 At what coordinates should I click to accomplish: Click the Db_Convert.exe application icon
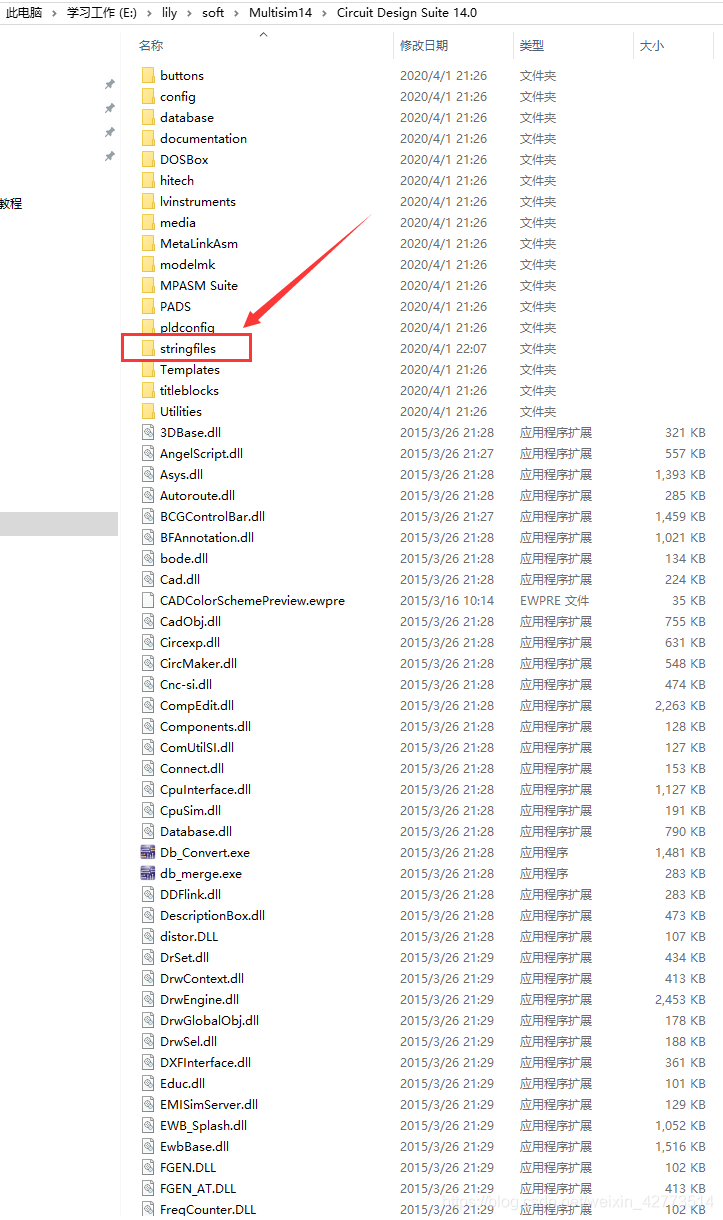point(148,852)
